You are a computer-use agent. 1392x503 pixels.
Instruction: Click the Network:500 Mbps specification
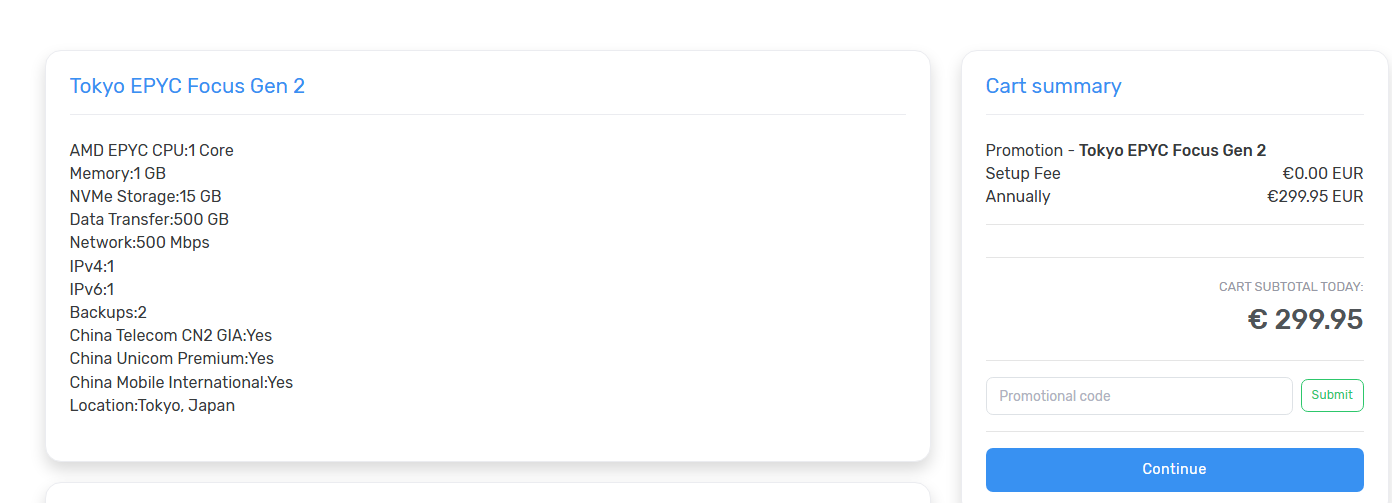point(140,242)
